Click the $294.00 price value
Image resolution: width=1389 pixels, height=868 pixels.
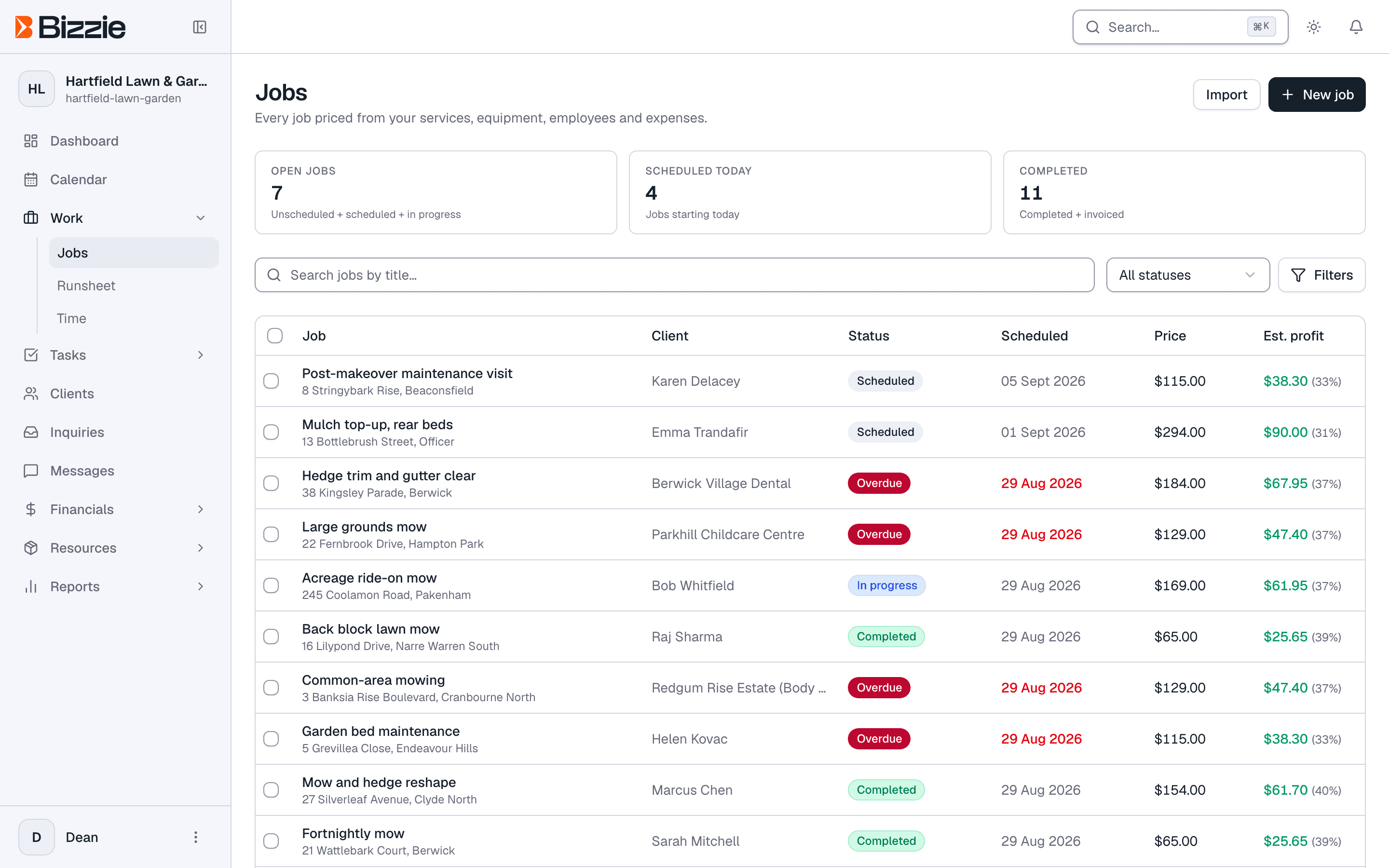[1180, 432]
